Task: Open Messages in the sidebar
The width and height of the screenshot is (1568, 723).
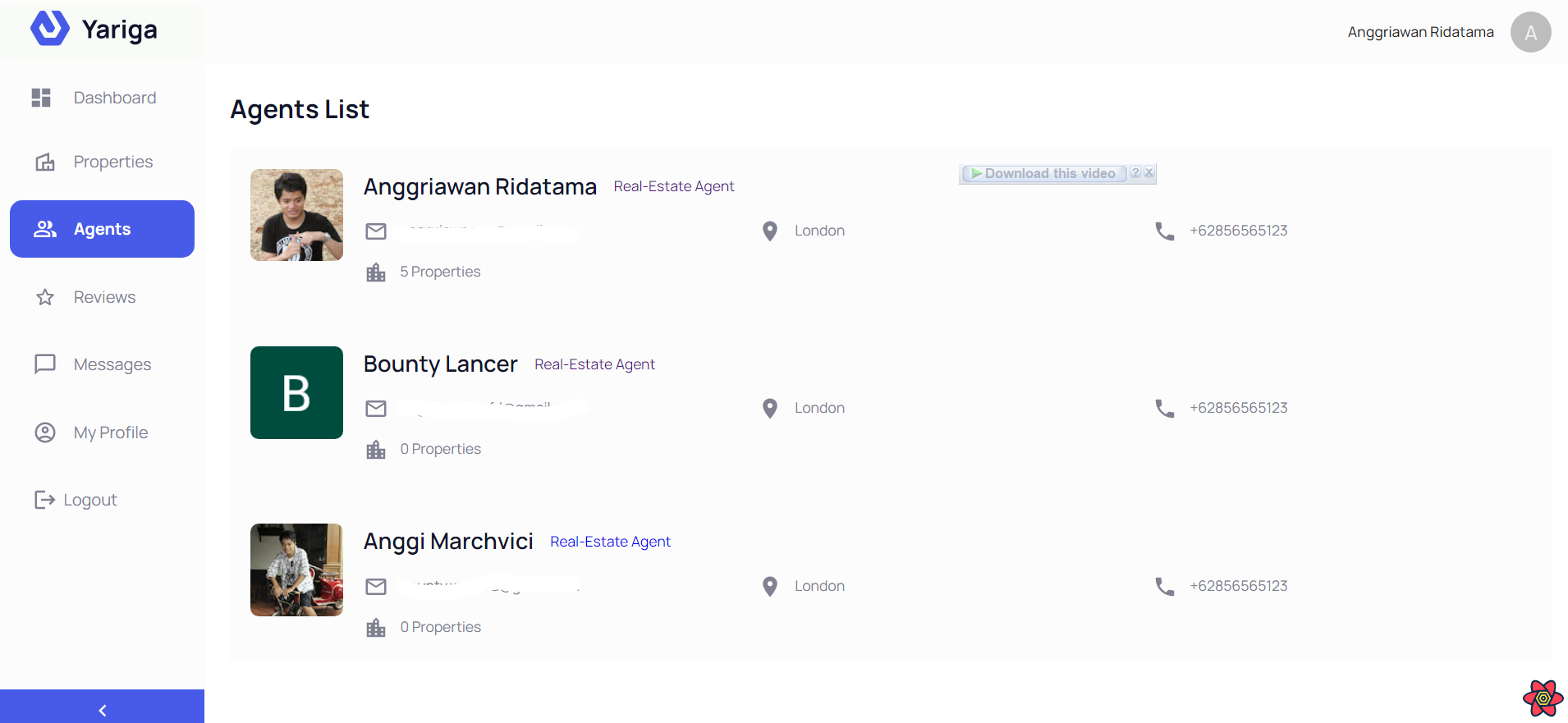Action: click(x=102, y=364)
